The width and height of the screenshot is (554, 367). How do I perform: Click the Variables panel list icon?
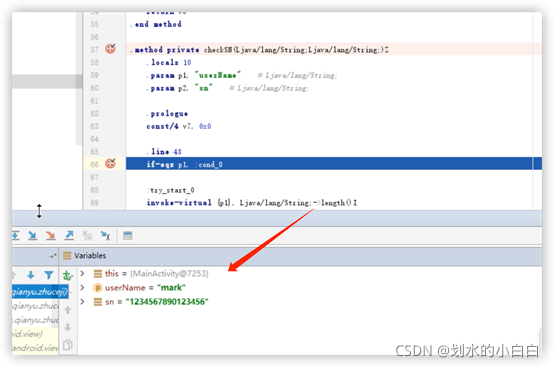(x=67, y=255)
